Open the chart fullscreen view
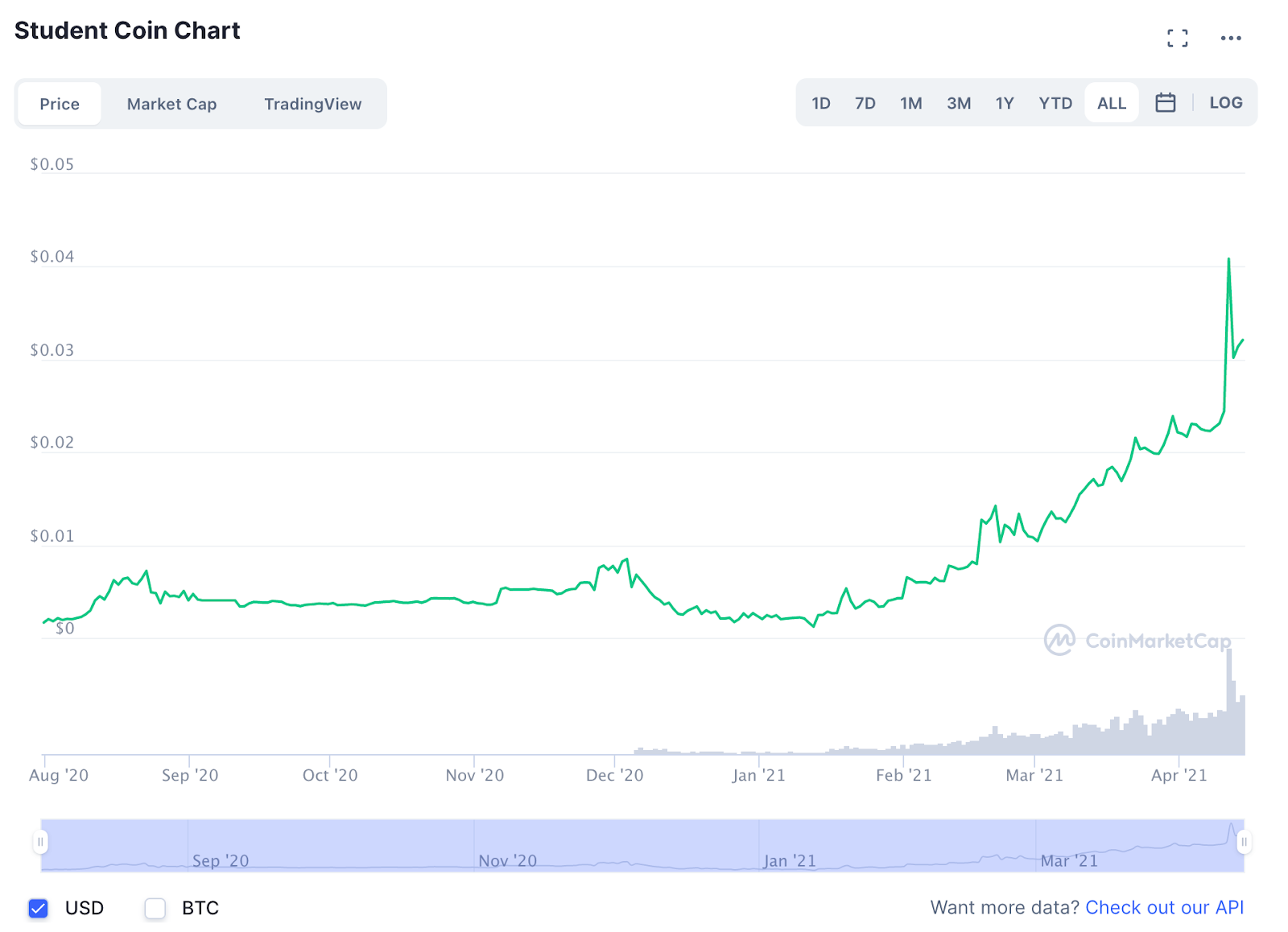The height and width of the screenshot is (932, 1288). click(1177, 37)
